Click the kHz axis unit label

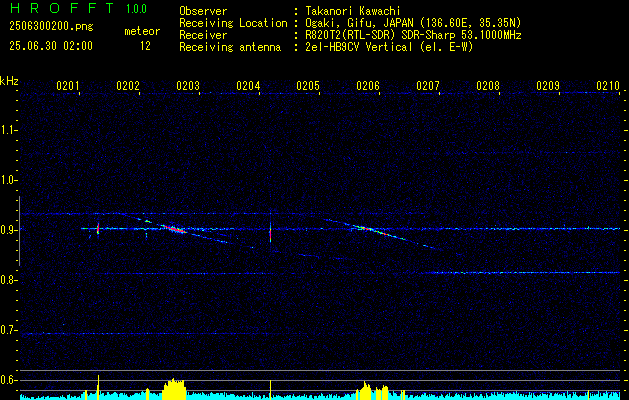(9, 81)
